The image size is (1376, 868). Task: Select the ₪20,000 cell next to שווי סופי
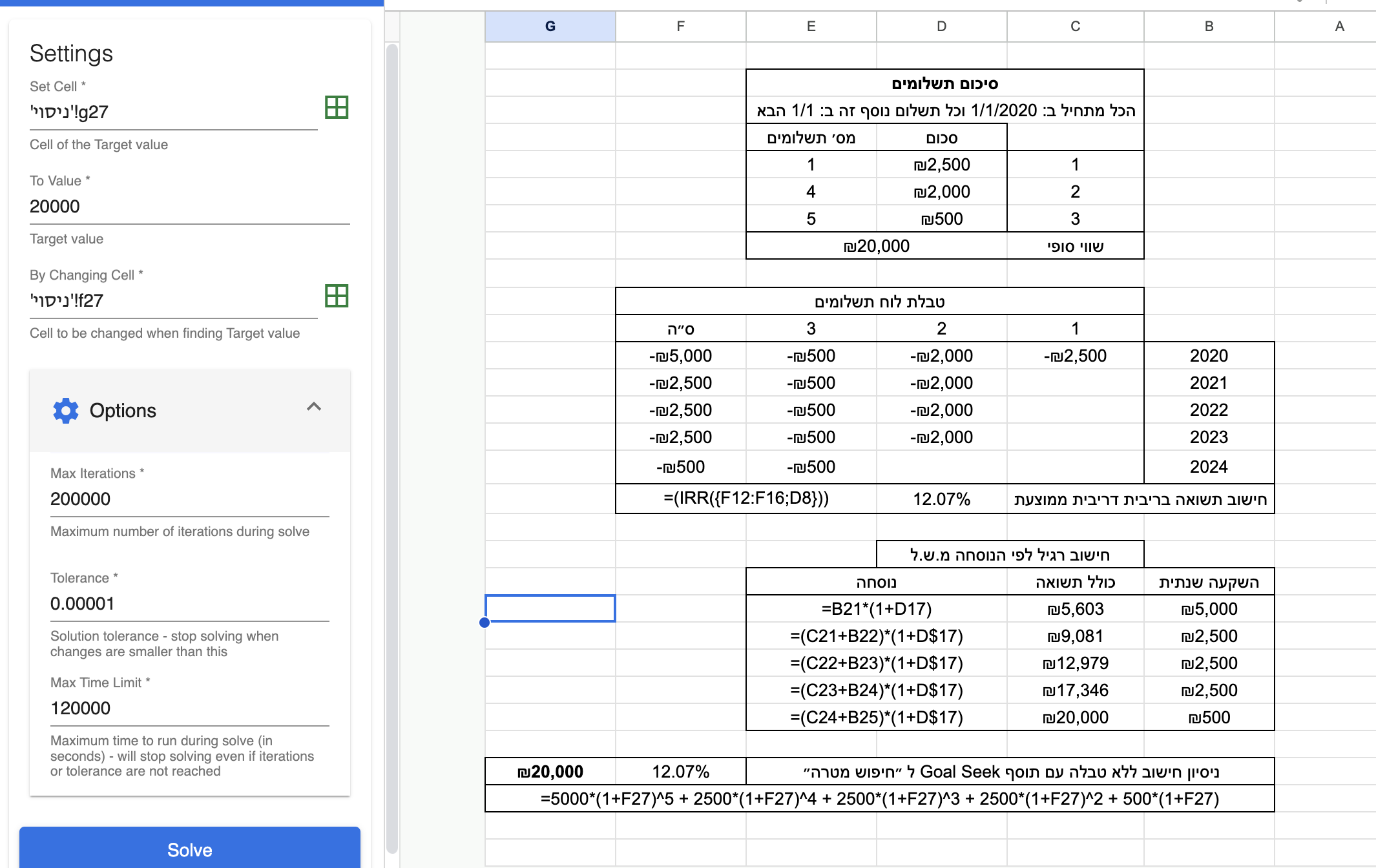[876, 246]
